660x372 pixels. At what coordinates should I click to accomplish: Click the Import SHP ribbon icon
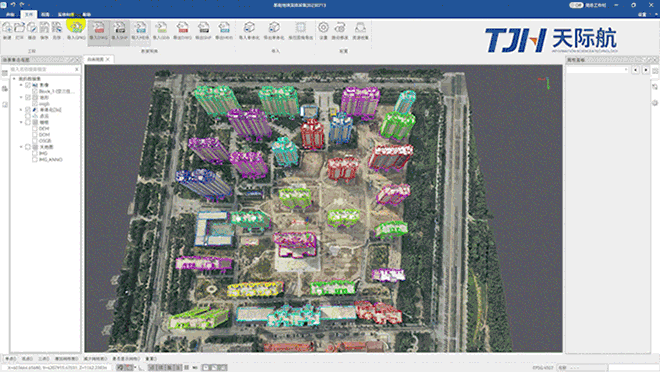pos(120,31)
